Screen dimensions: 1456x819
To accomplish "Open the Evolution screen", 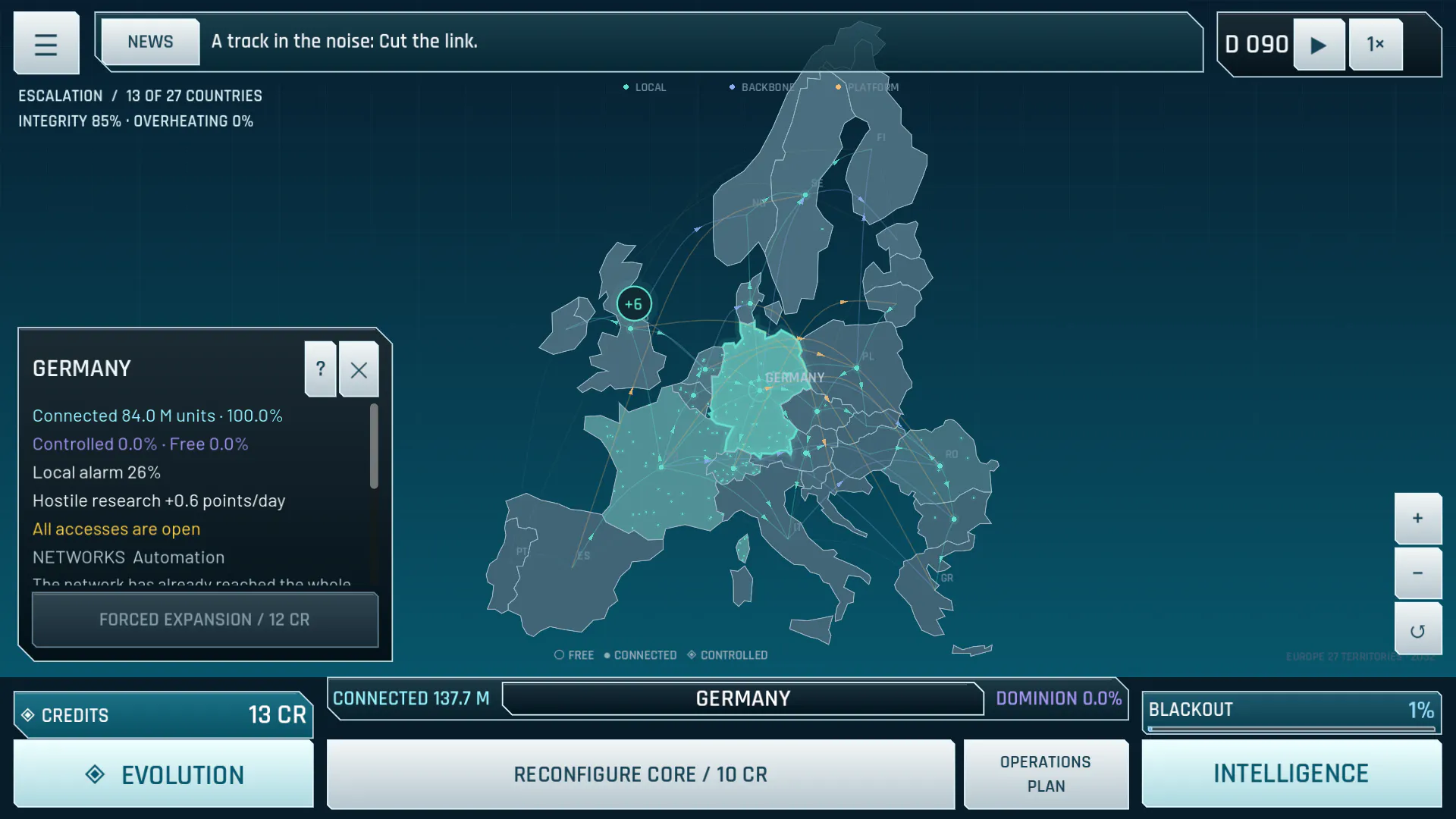I will point(164,774).
